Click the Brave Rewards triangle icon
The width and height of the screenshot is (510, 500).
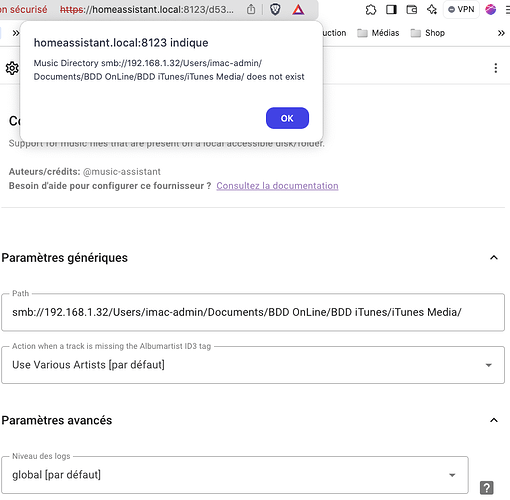(x=298, y=9)
